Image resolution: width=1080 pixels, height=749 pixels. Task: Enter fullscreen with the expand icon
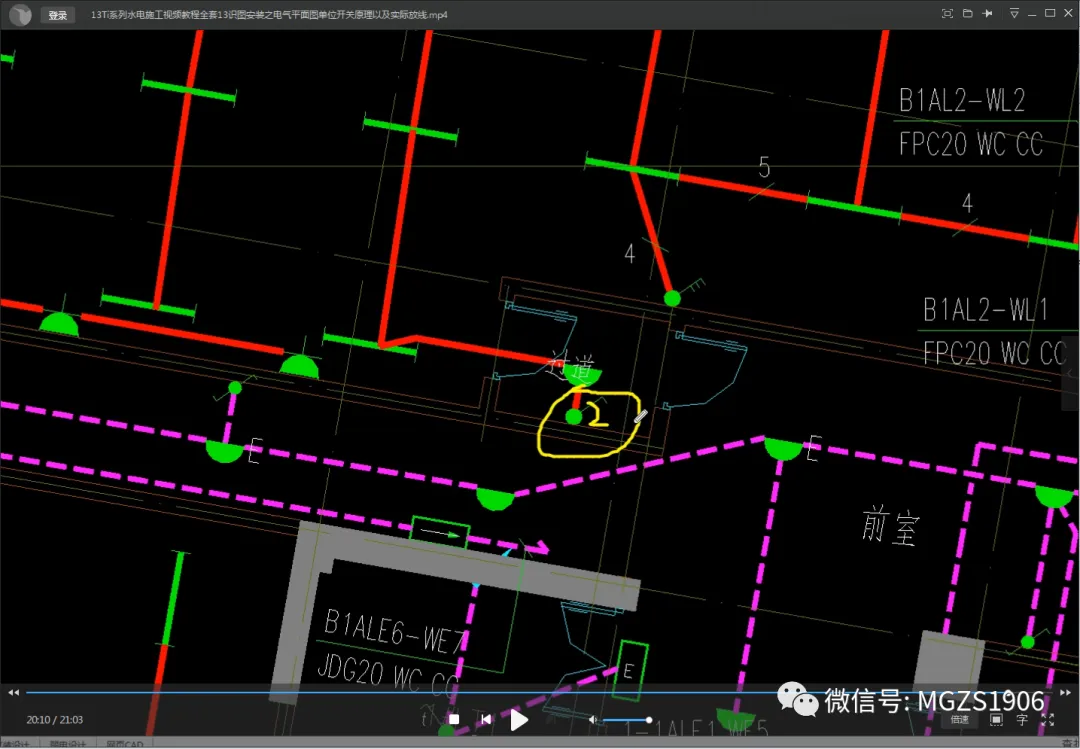tap(1048, 719)
